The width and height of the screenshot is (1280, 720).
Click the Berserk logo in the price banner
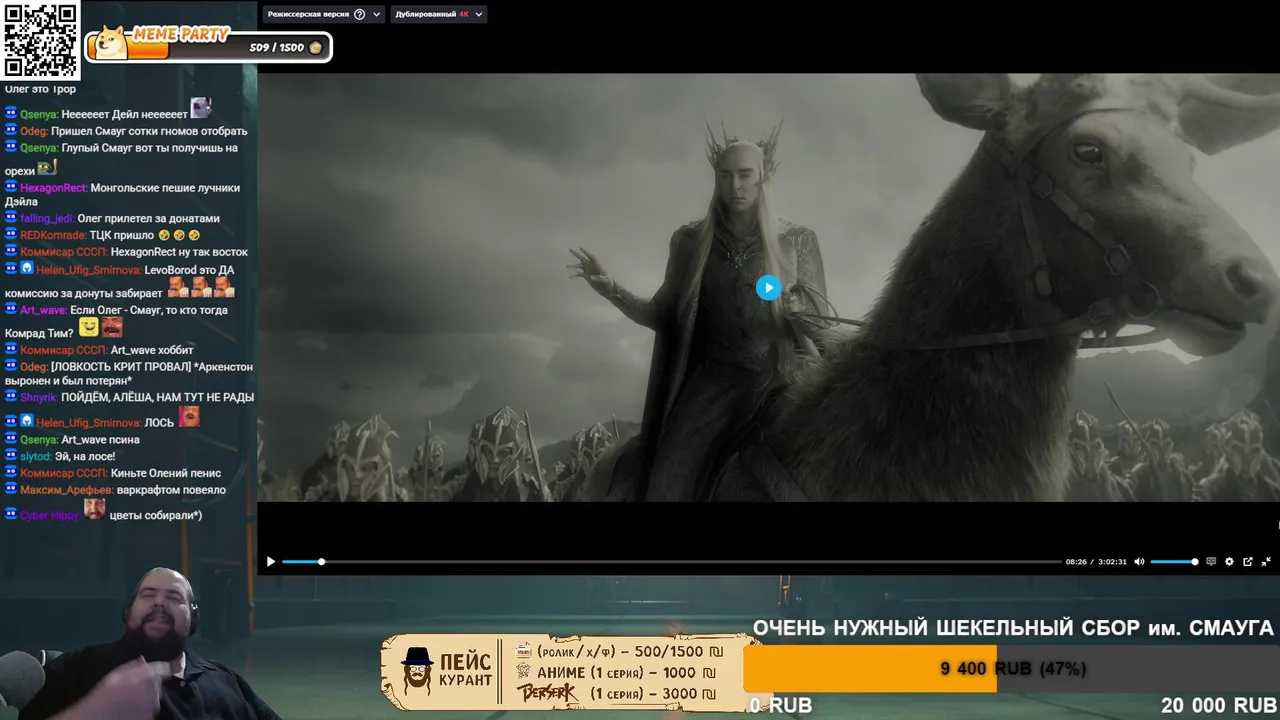coord(547,692)
